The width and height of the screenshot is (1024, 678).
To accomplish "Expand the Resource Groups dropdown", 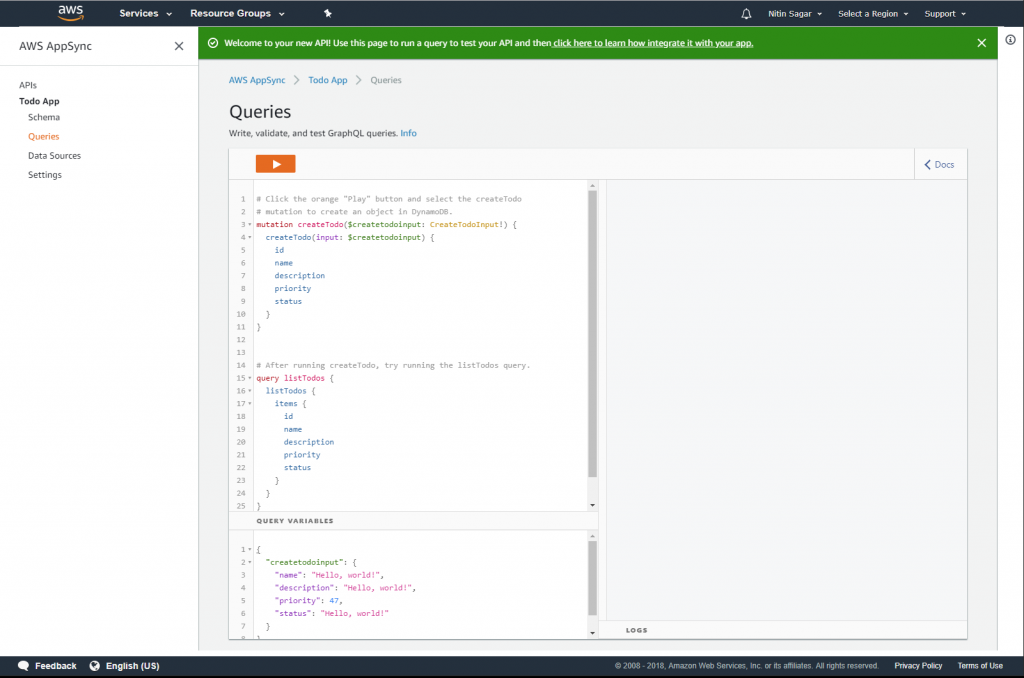I will (x=237, y=14).
